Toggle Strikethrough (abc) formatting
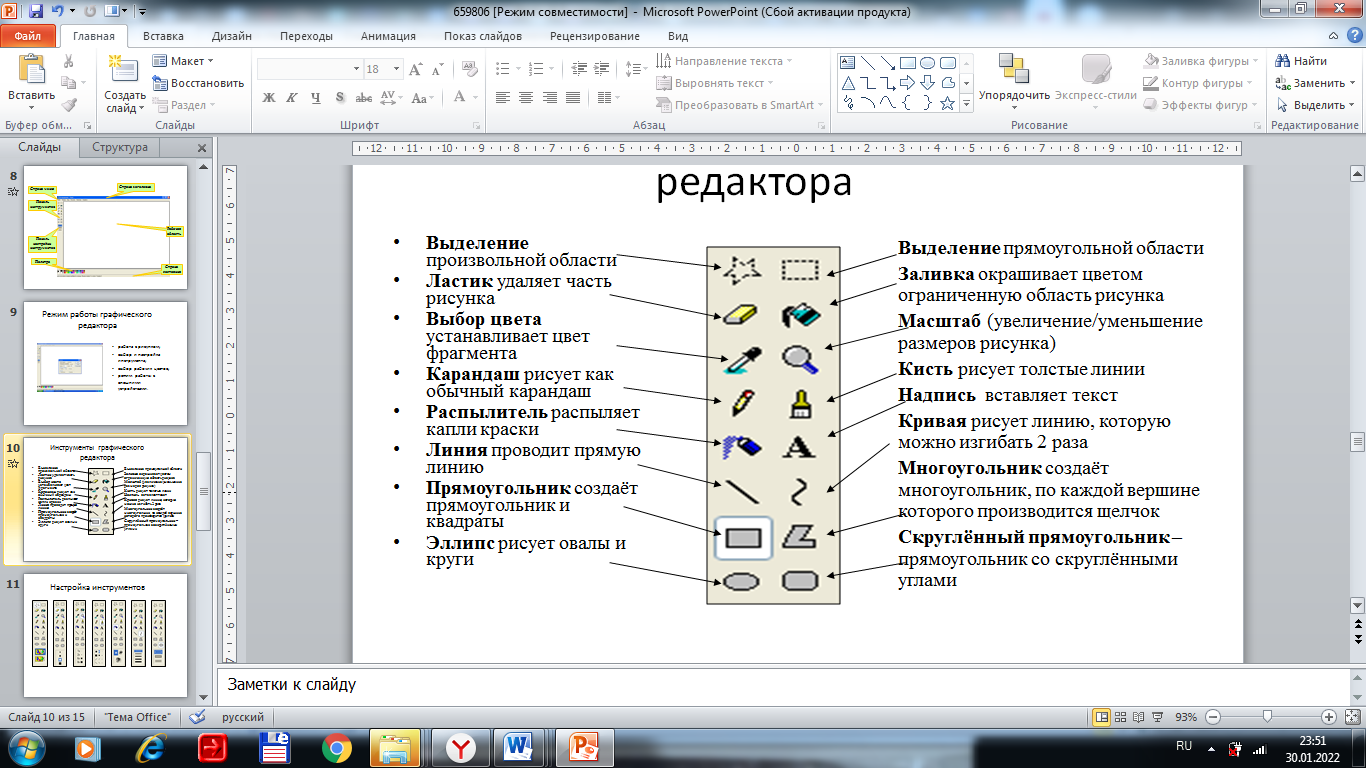Image resolution: width=1366 pixels, height=768 pixels. tap(364, 97)
